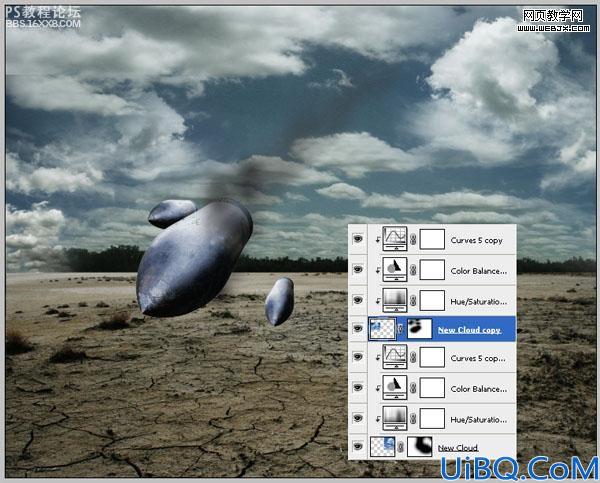Image resolution: width=600 pixels, height=483 pixels.
Task: Select the New Cloud layer mask thumbnail
Action: pyautogui.click(x=419, y=447)
